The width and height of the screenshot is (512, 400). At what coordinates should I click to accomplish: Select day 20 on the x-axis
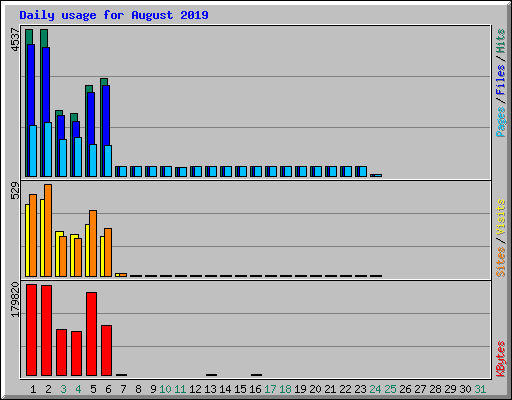coord(315,389)
